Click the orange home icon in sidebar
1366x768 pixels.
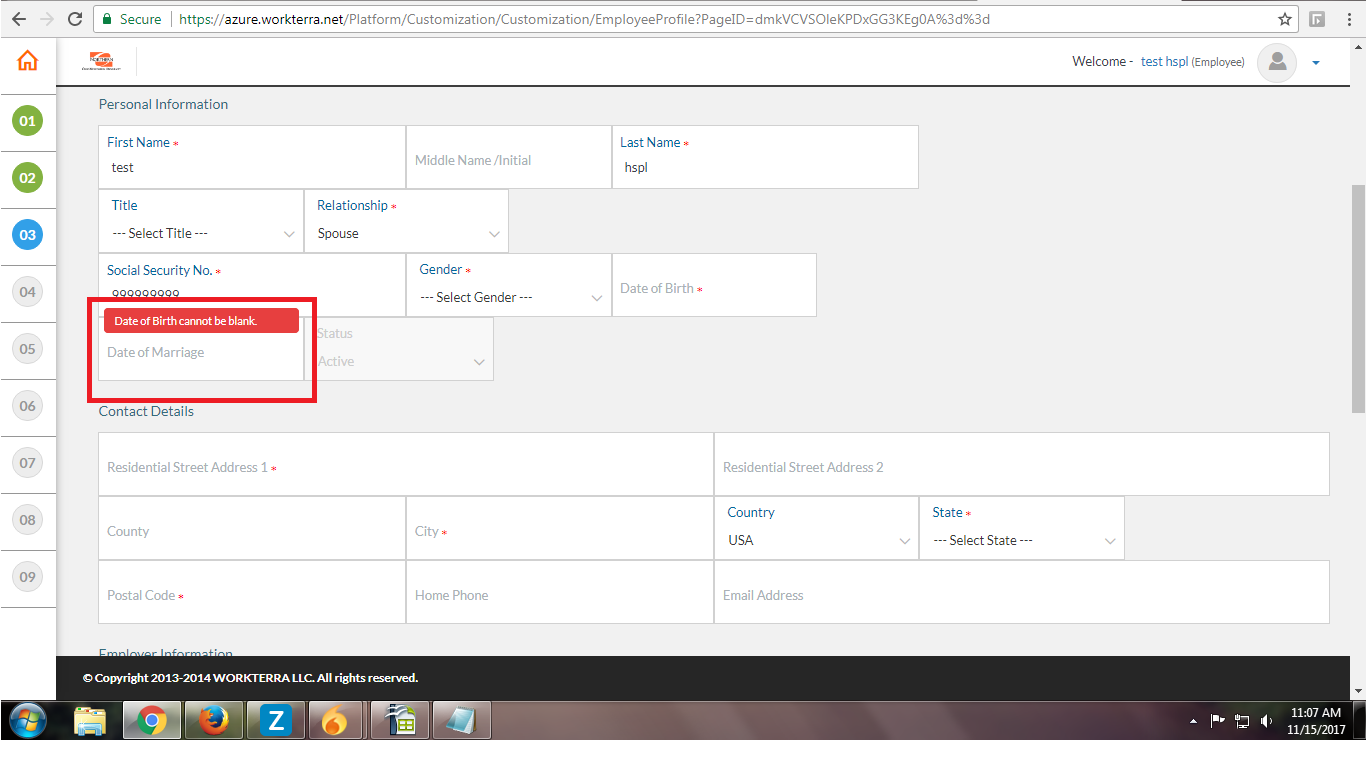[28, 61]
